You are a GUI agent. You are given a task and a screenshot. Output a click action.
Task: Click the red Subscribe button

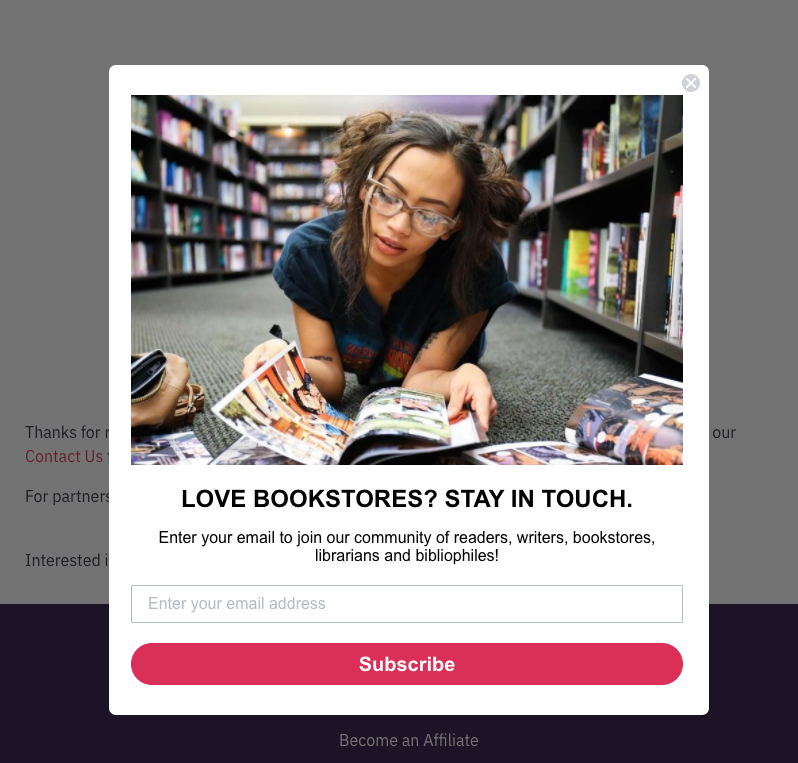[407, 664]
